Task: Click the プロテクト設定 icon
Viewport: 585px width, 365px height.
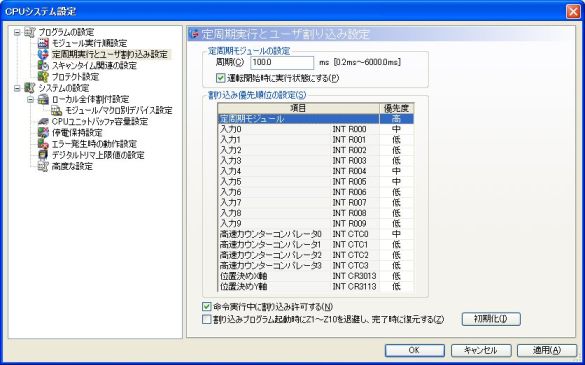Action: point(43,77)
